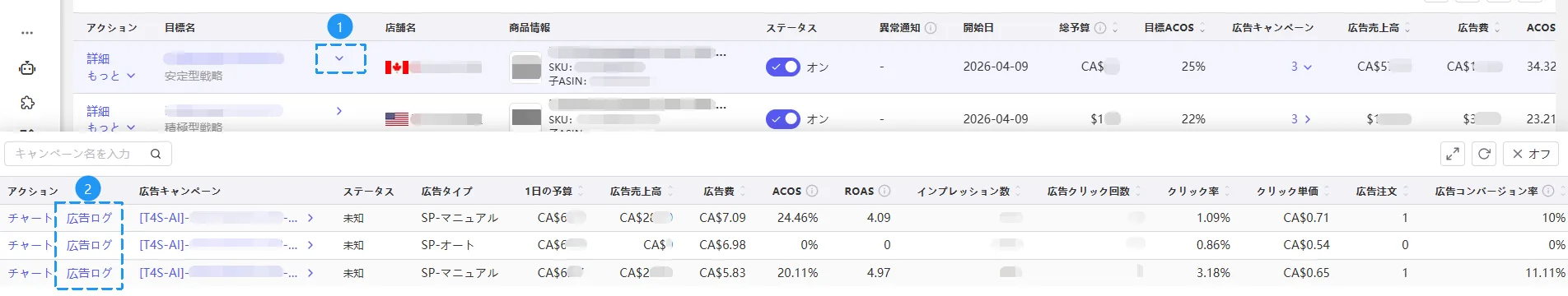
Task: Open product thumbnail in Canada store row
Action: pyautogui.click(x=526, y=67)
